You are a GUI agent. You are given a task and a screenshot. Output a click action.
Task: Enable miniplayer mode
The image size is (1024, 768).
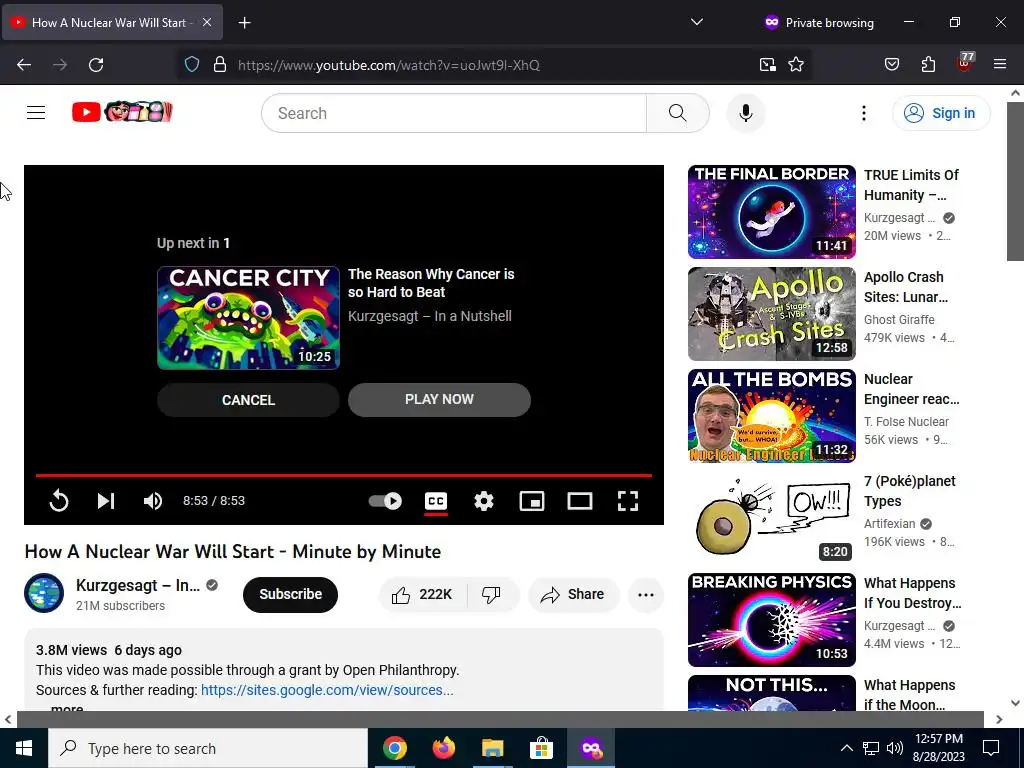[x=532, y=501]
